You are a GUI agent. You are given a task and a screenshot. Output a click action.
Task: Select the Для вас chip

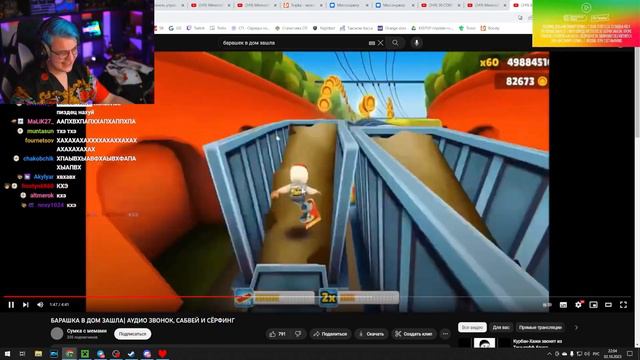(x=501, y=327)
